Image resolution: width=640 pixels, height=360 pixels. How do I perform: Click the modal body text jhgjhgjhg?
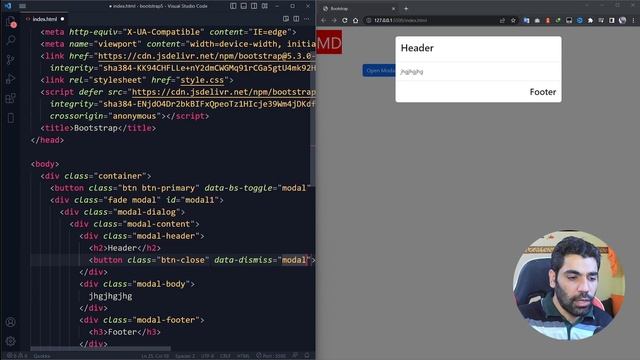click(412, 72)
